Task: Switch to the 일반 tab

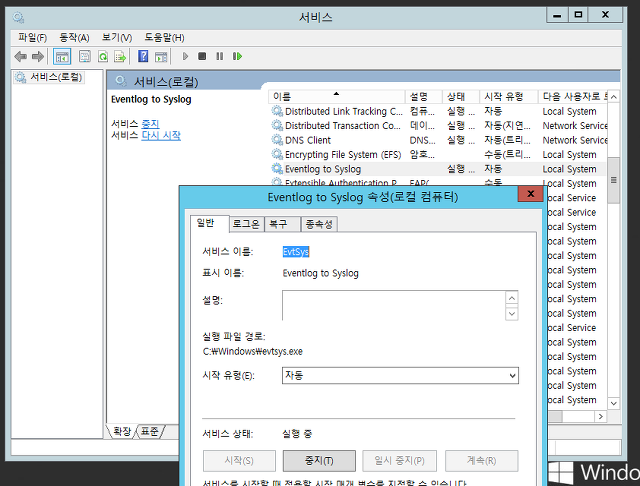Action: click(x=210, y=223)
